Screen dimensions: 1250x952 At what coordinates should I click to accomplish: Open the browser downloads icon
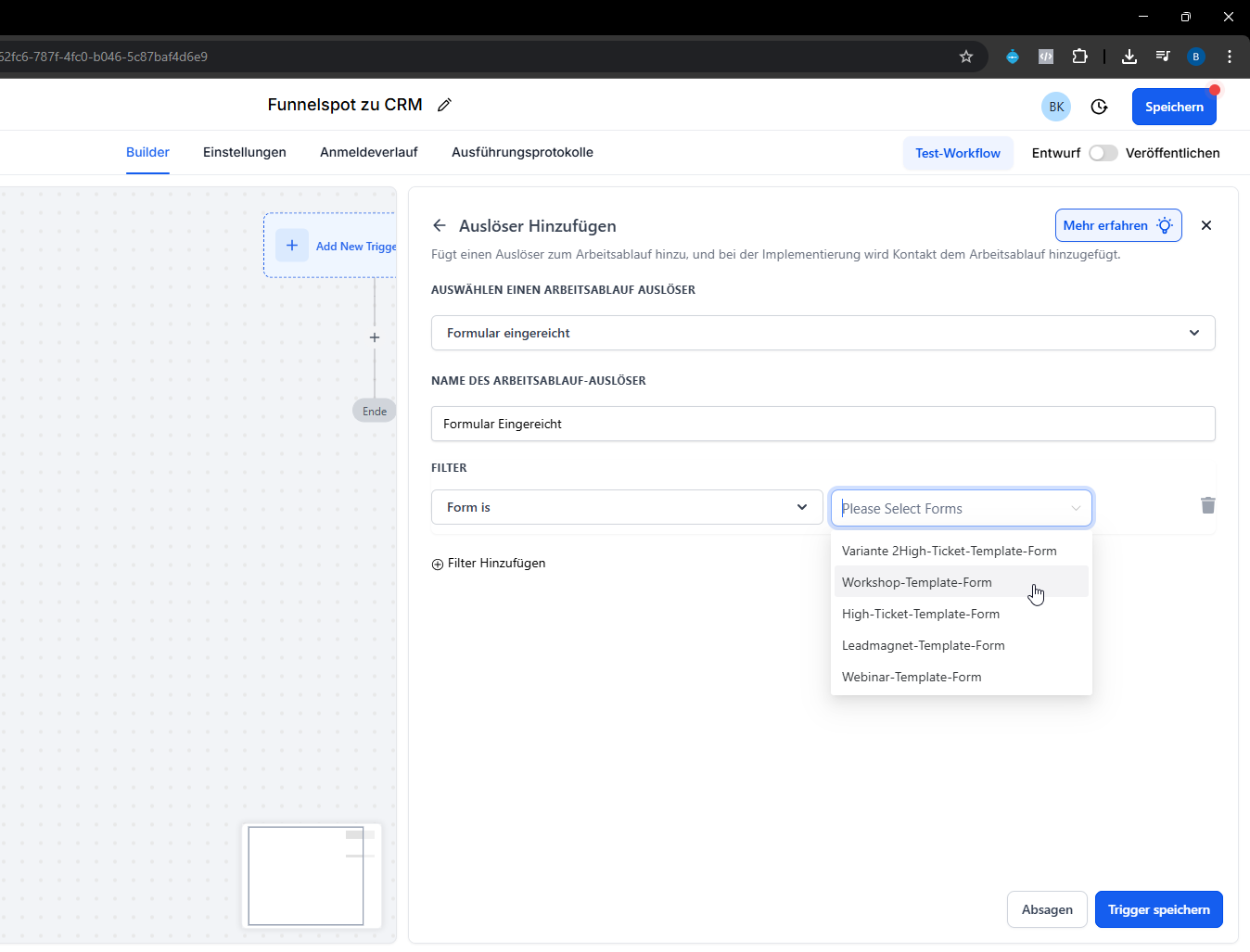(x=1129, y=57)
